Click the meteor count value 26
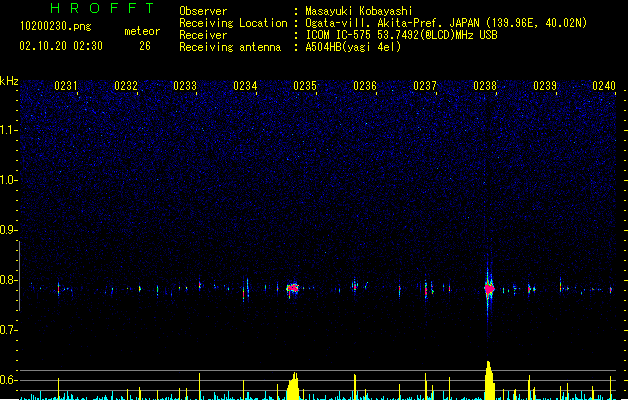 145,46
